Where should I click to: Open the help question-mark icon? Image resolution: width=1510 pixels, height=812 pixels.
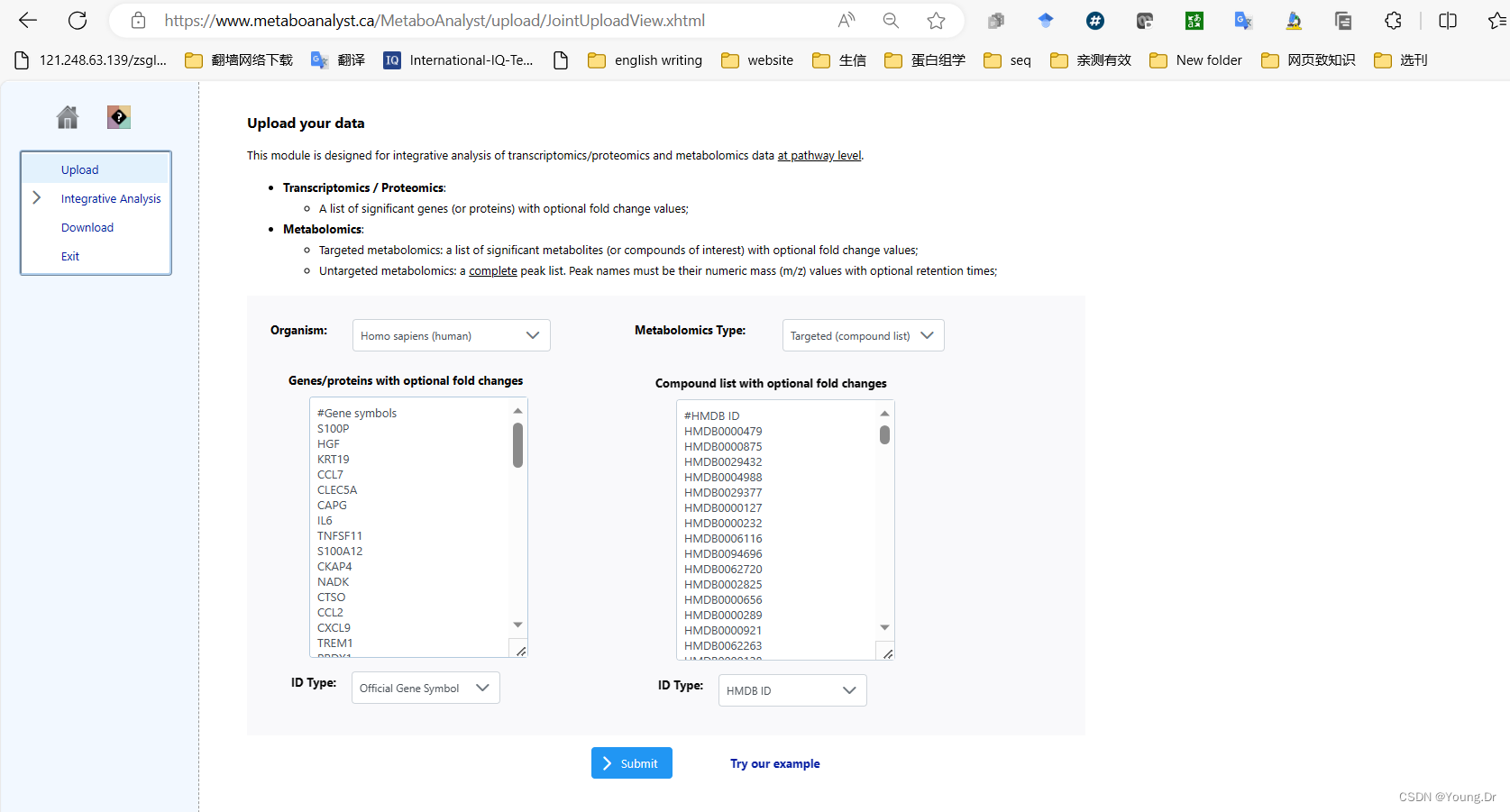(118, 116)
